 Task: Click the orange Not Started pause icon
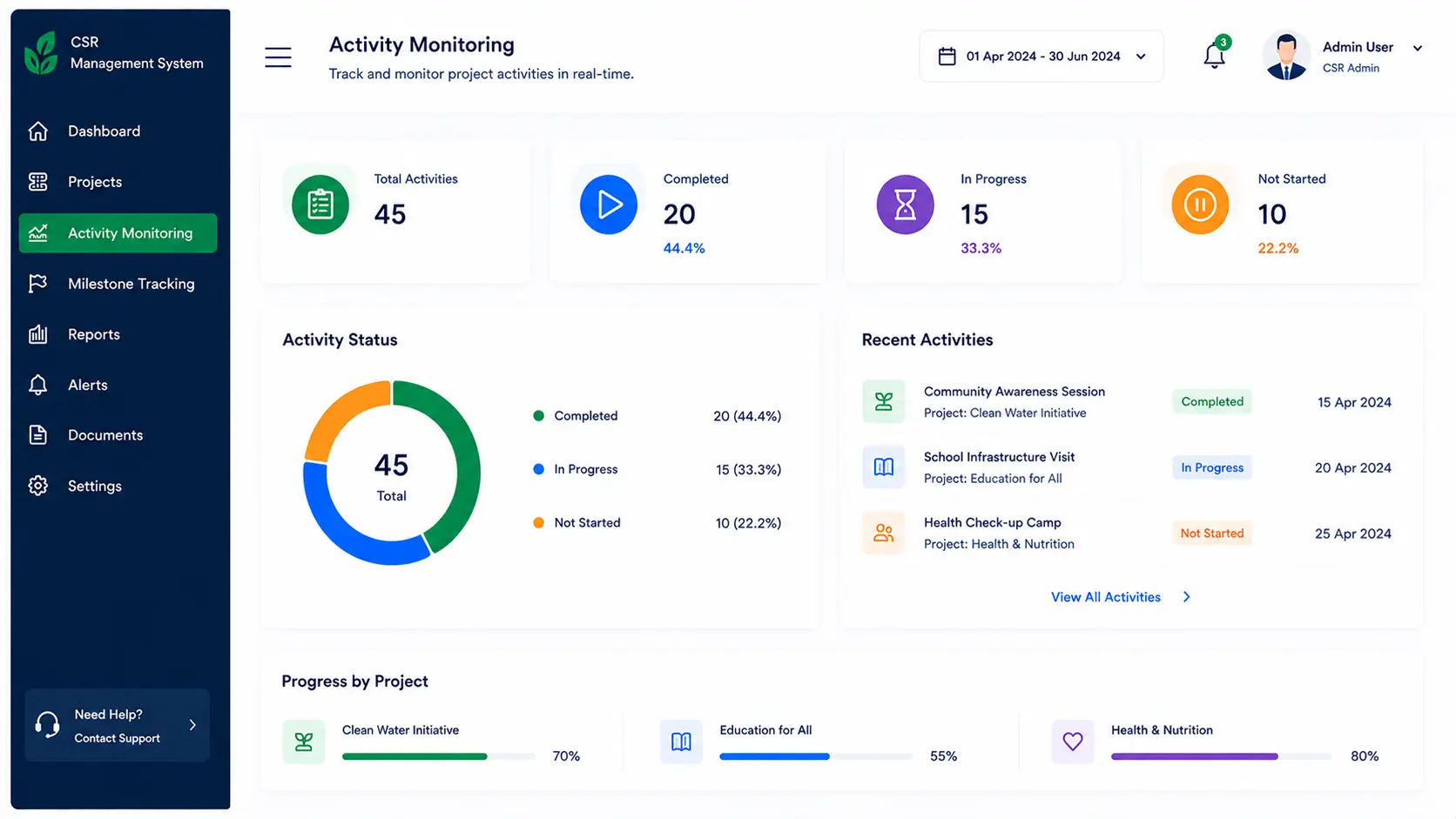click(x=1200, y=205)
